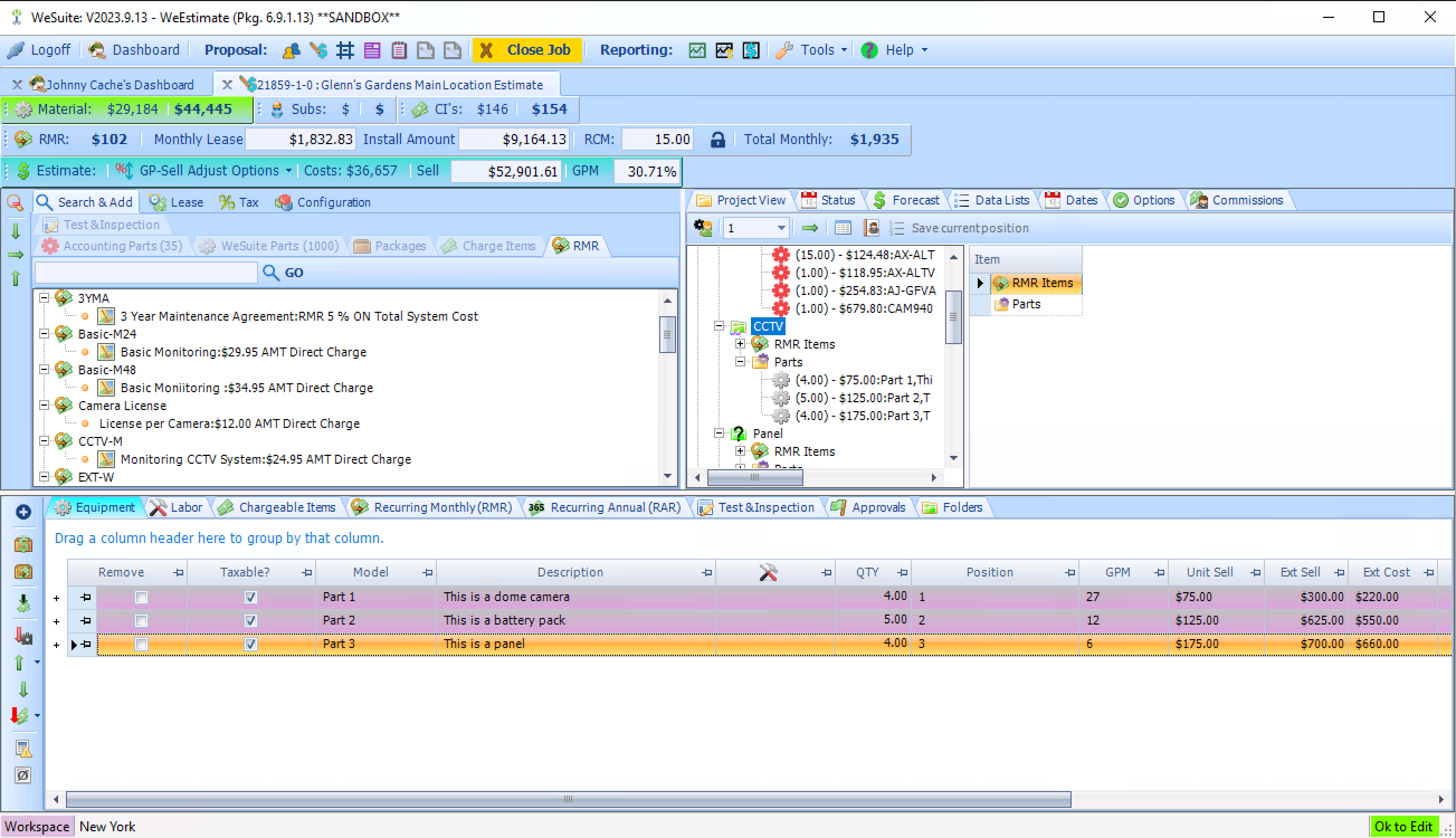Switch to the Labor tab
The image size is (1456, 838).
176,508
